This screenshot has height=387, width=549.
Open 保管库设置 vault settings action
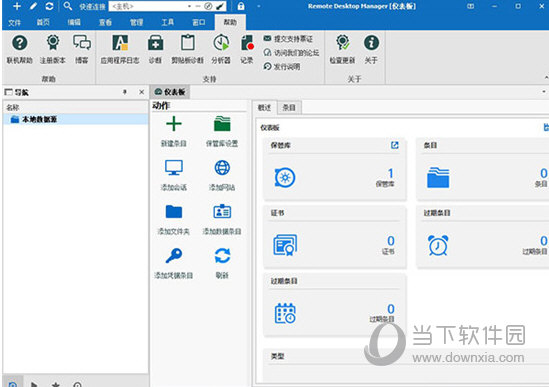point(222,131)
